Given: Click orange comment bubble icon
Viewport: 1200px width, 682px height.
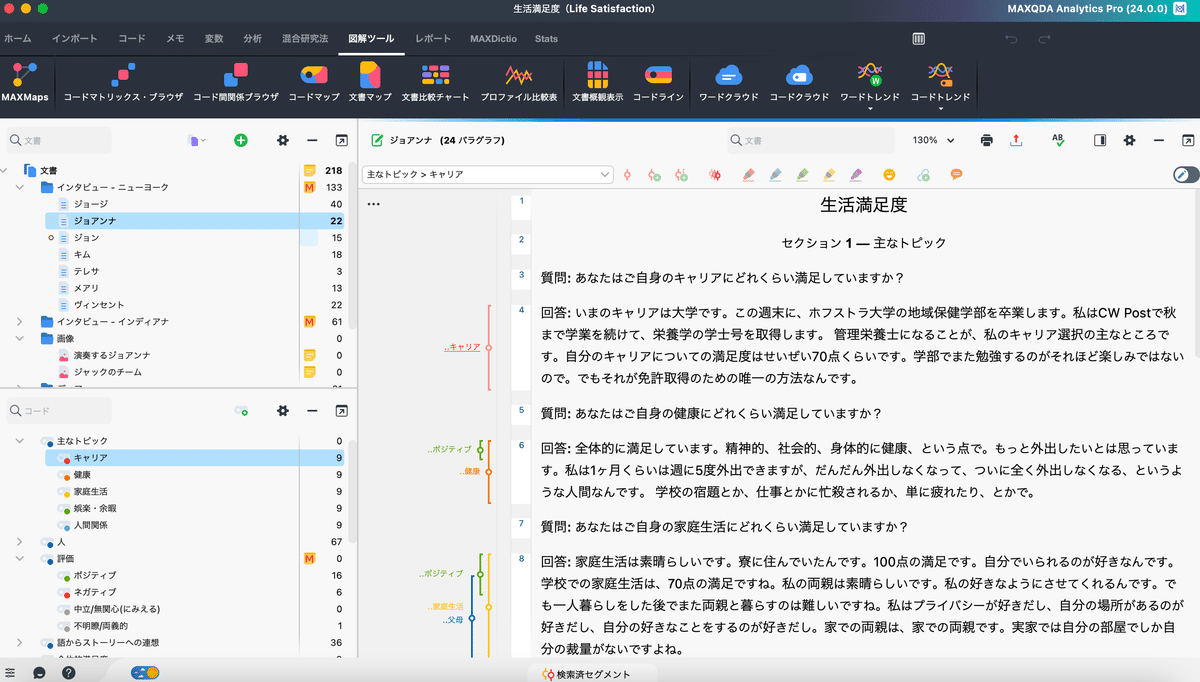Looking at the screenshot, I should pyautogui.click(x=956, y=175).
